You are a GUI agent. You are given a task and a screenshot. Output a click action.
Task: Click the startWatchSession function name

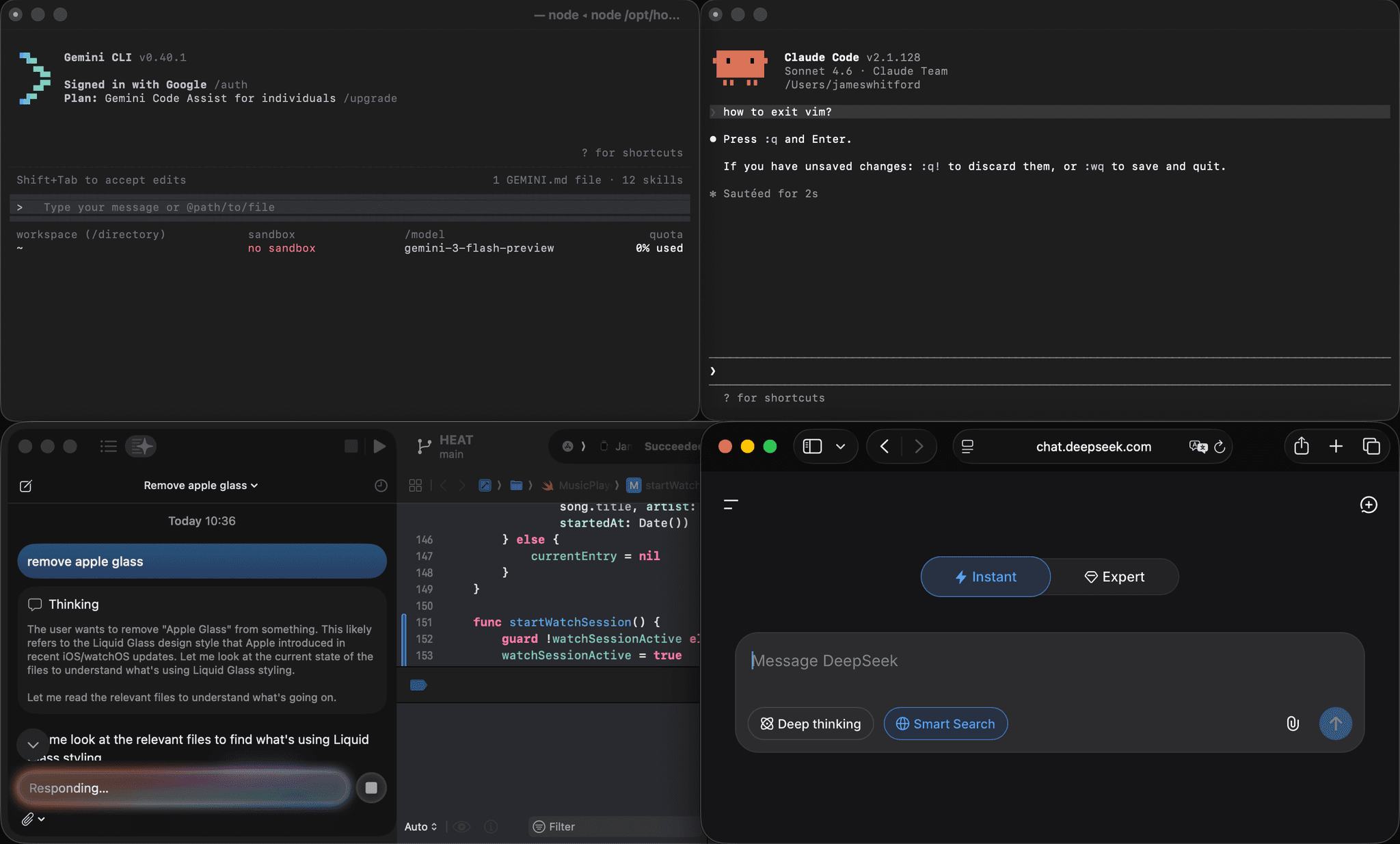pyautogui.click(x=570, y=622)
